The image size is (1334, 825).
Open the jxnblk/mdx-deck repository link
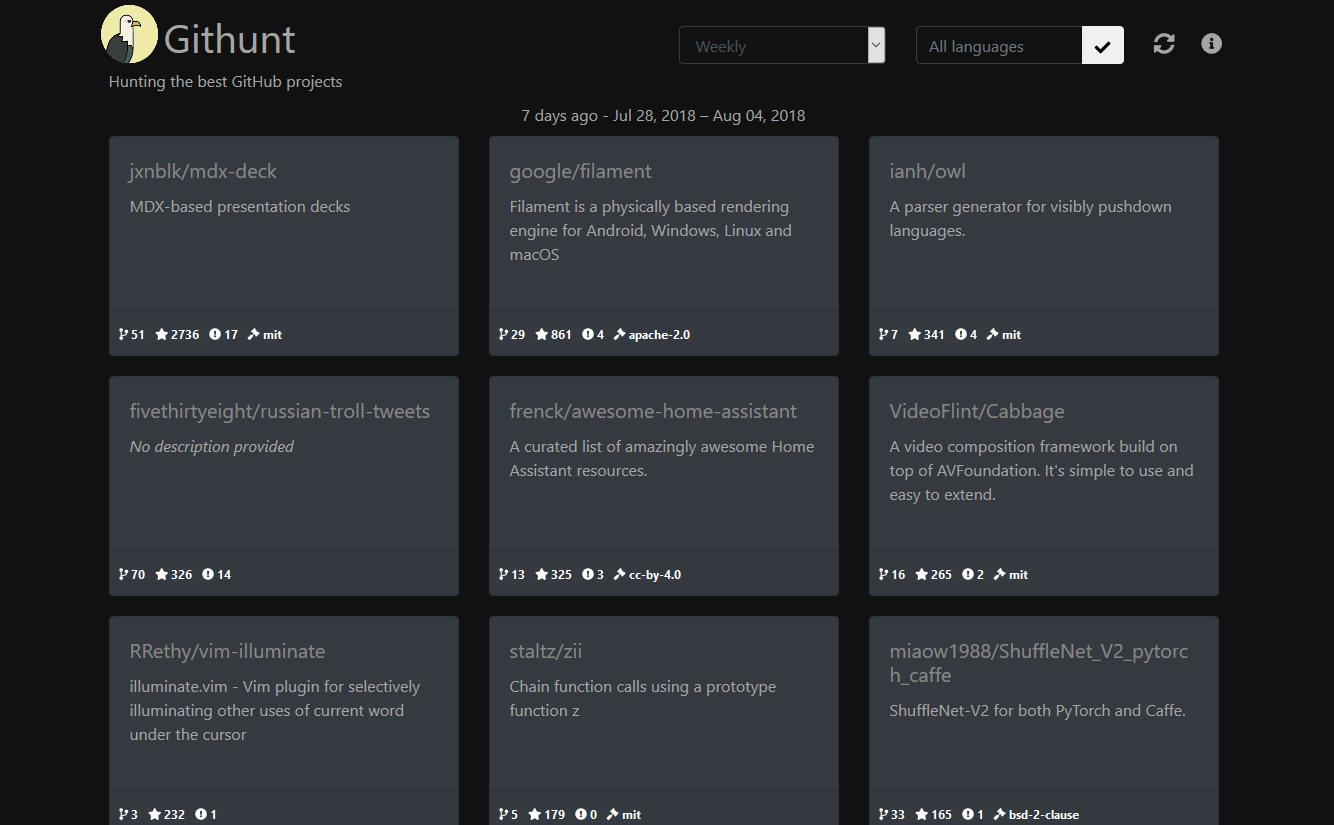click(x=203, y=172)
